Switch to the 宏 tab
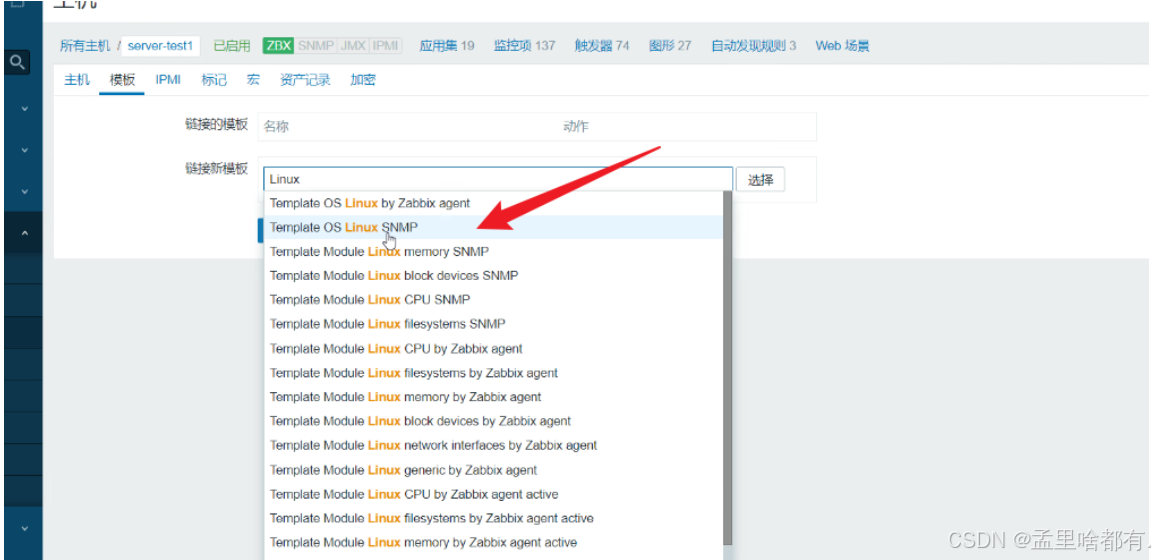Screen dimensions: 1156x560 [x=253, y=80]
